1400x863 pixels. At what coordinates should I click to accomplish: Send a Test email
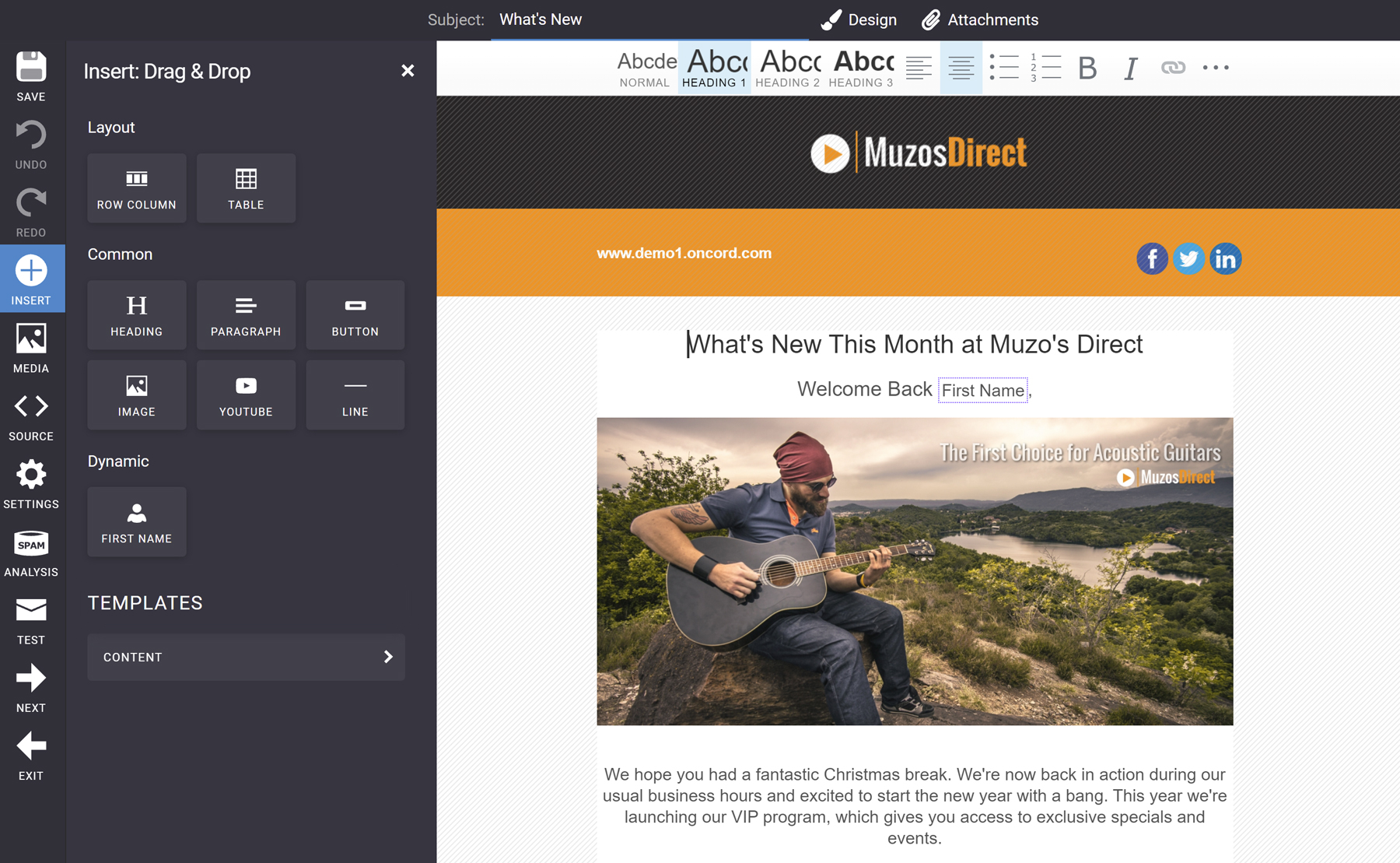click(x=31, y=620)
